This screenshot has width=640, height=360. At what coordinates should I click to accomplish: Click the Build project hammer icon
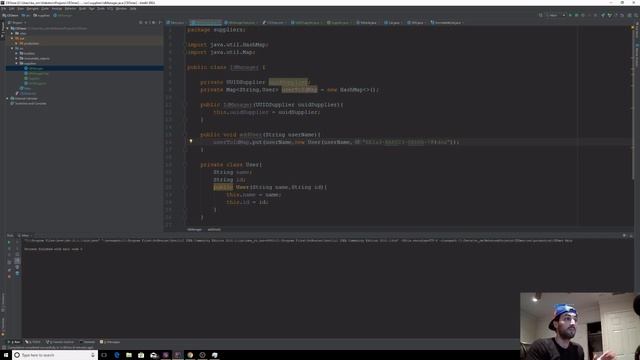541,15
